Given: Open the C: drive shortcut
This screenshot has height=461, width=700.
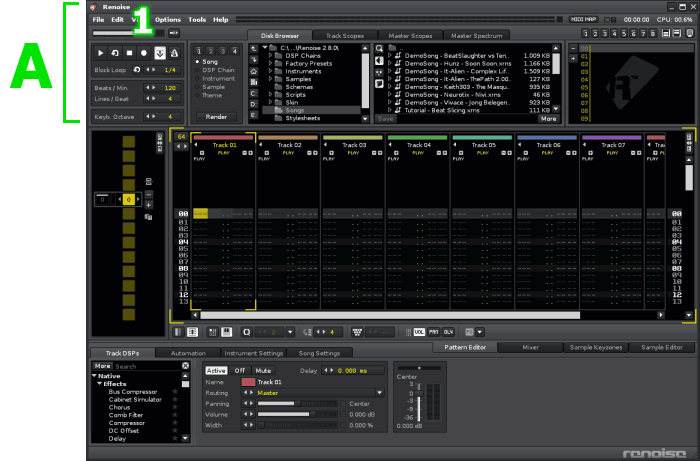Looking at the screenshot, I should coord(254,93).
